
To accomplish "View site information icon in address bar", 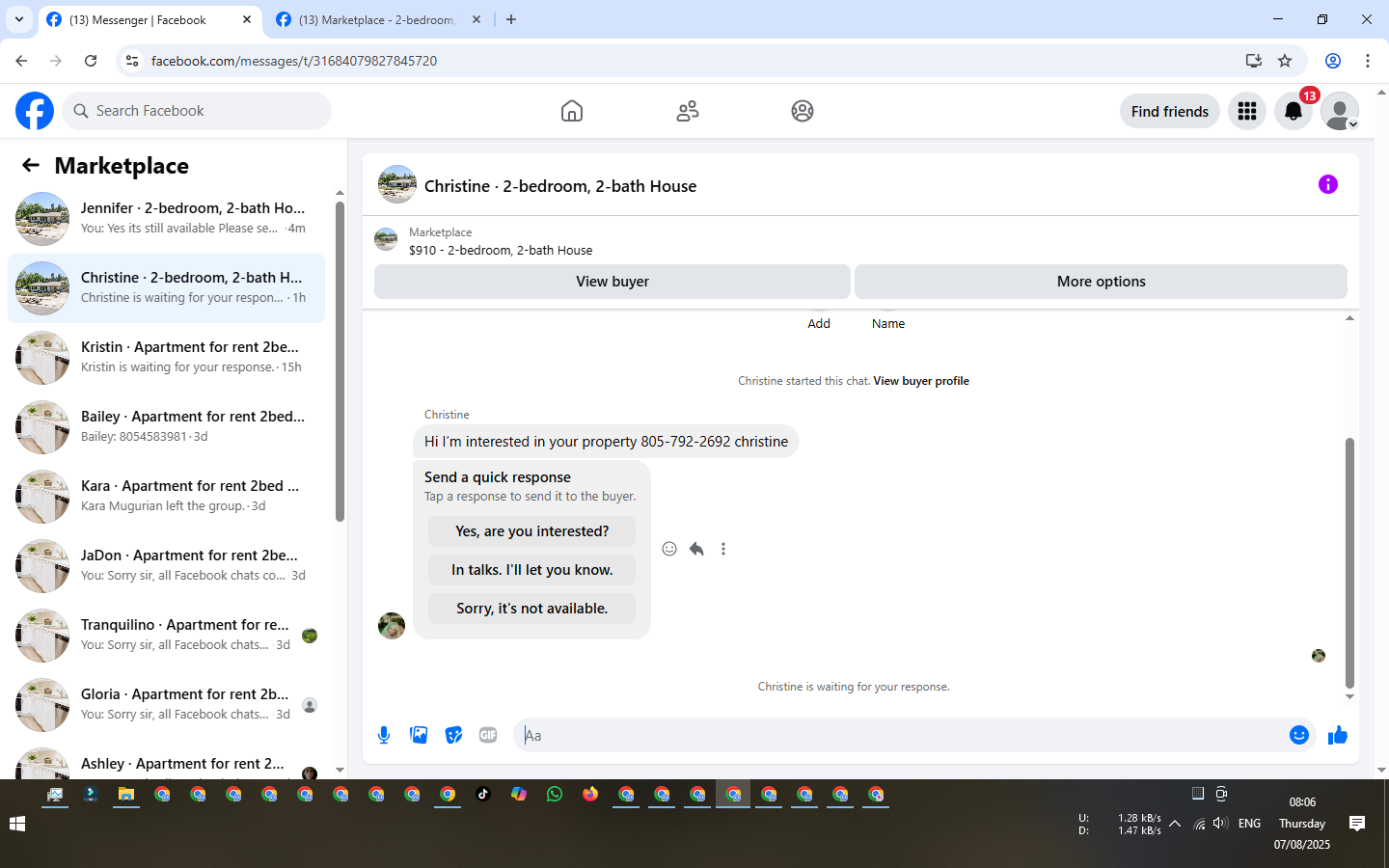I will (132, 61).
